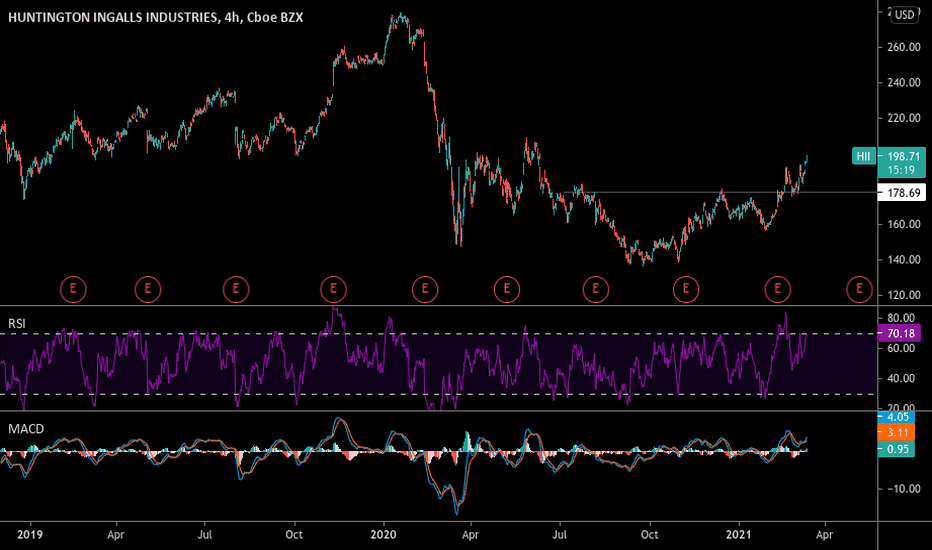Open the USD currency selector
This screenshot has height=550, width=932.
905,15
